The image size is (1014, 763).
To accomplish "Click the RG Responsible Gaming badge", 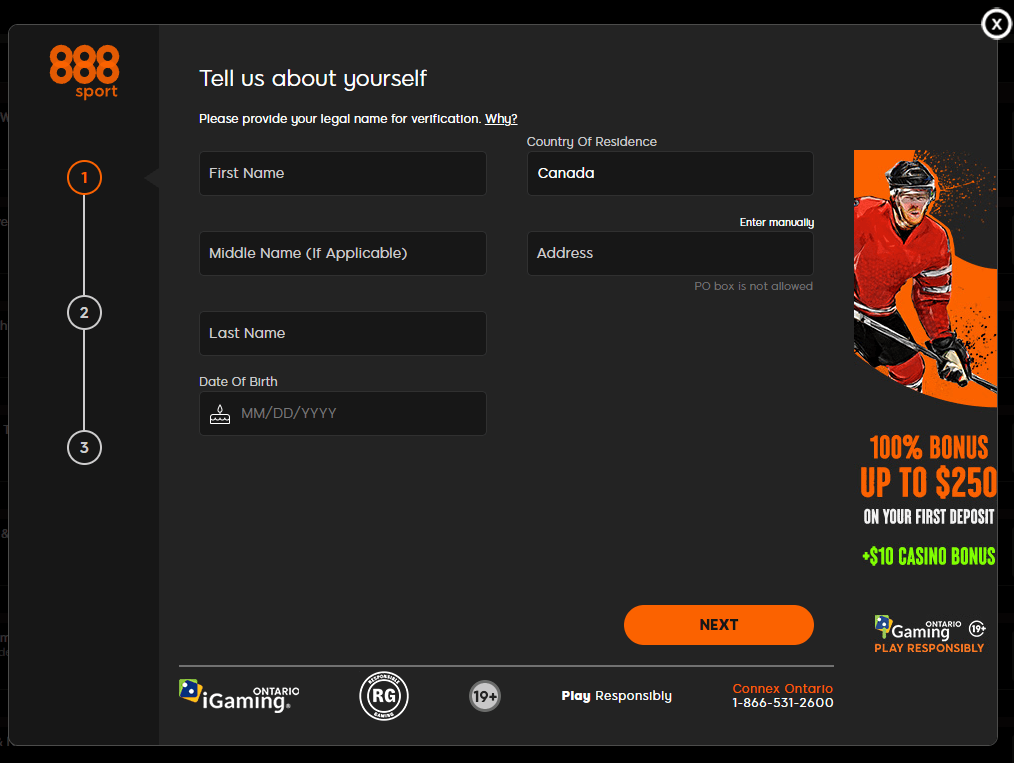I will [x=384, y=696].
